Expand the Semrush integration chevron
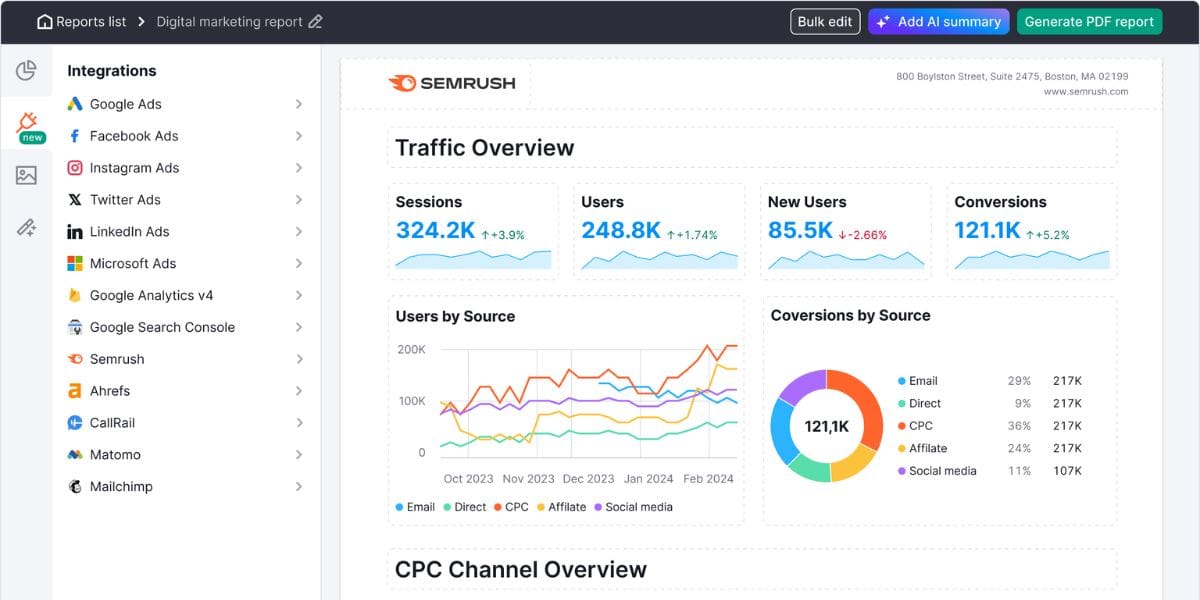The width and height of the screenshot is (1200, 600). (x=299, y=359)
